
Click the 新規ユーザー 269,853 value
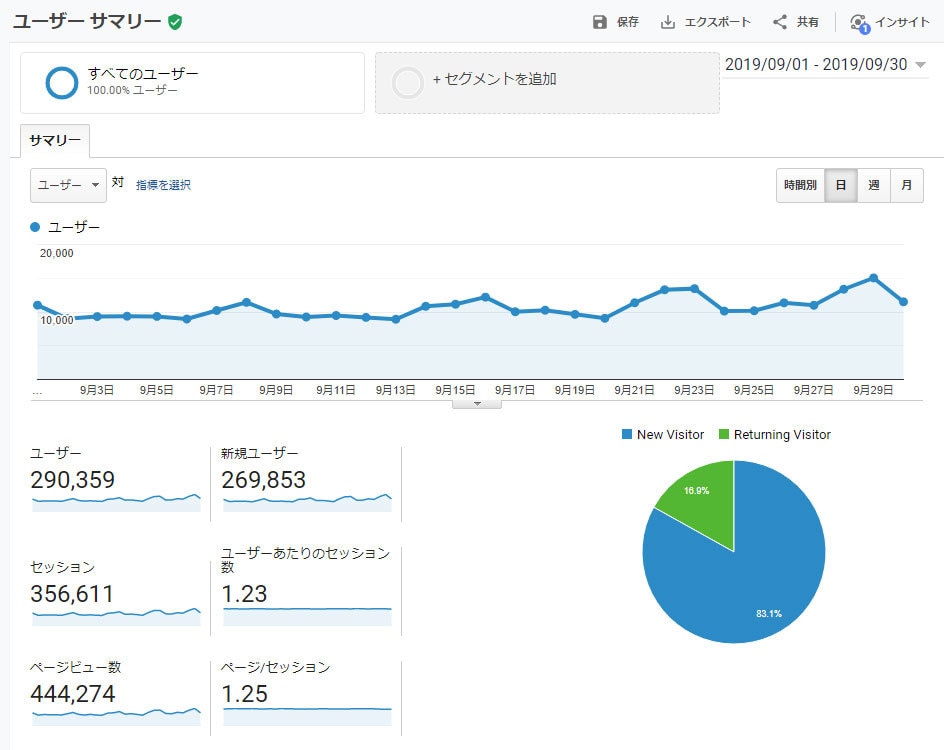263,480
